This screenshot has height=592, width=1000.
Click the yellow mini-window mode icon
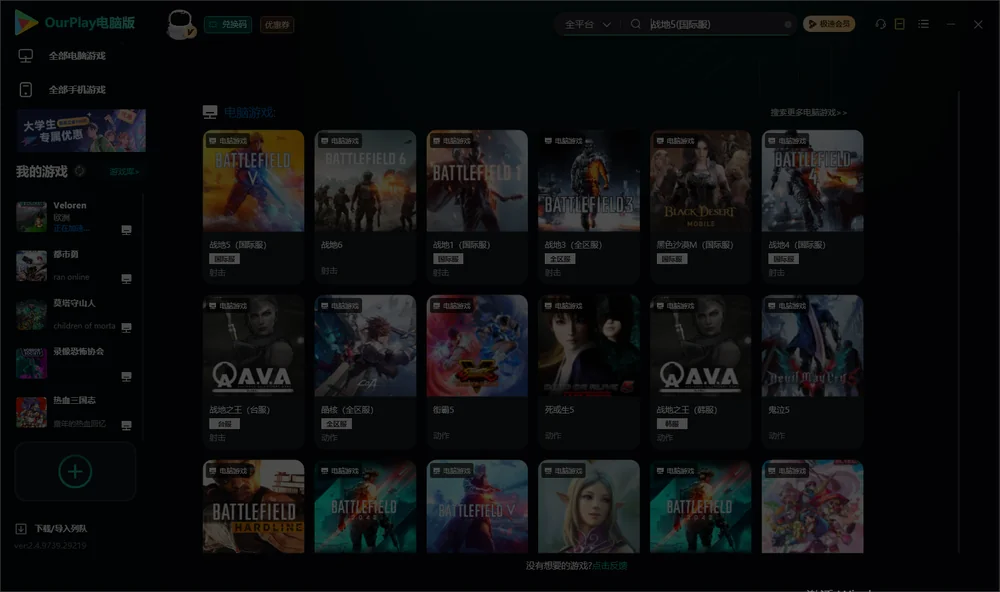[899, 24]
